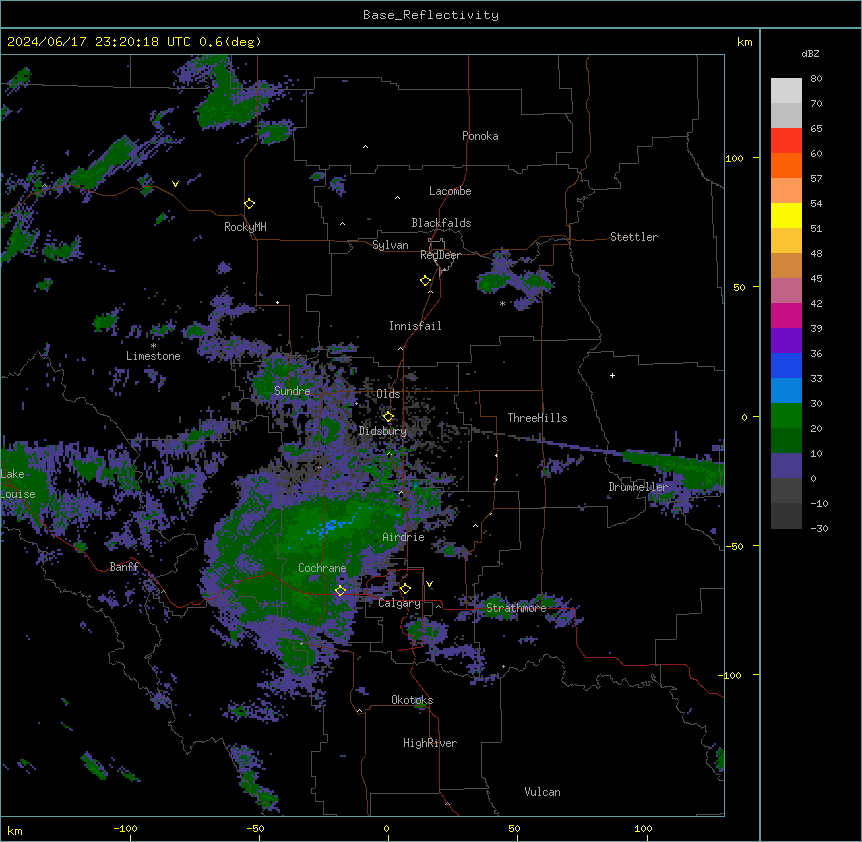Click the Okotoks town label
The height and width of the screenshot is (842, 862).
[412, 700]
